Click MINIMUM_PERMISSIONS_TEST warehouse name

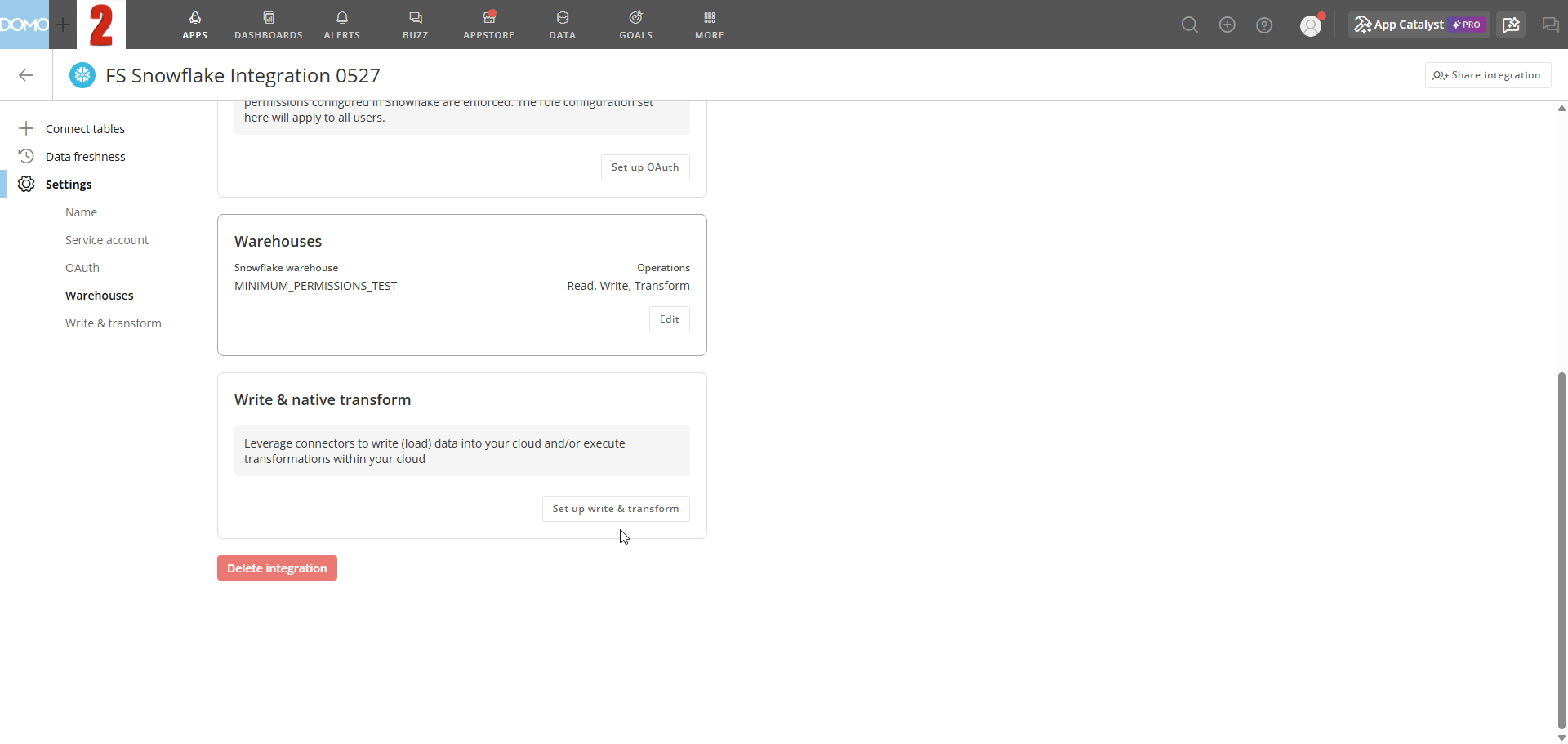[315, 286]
